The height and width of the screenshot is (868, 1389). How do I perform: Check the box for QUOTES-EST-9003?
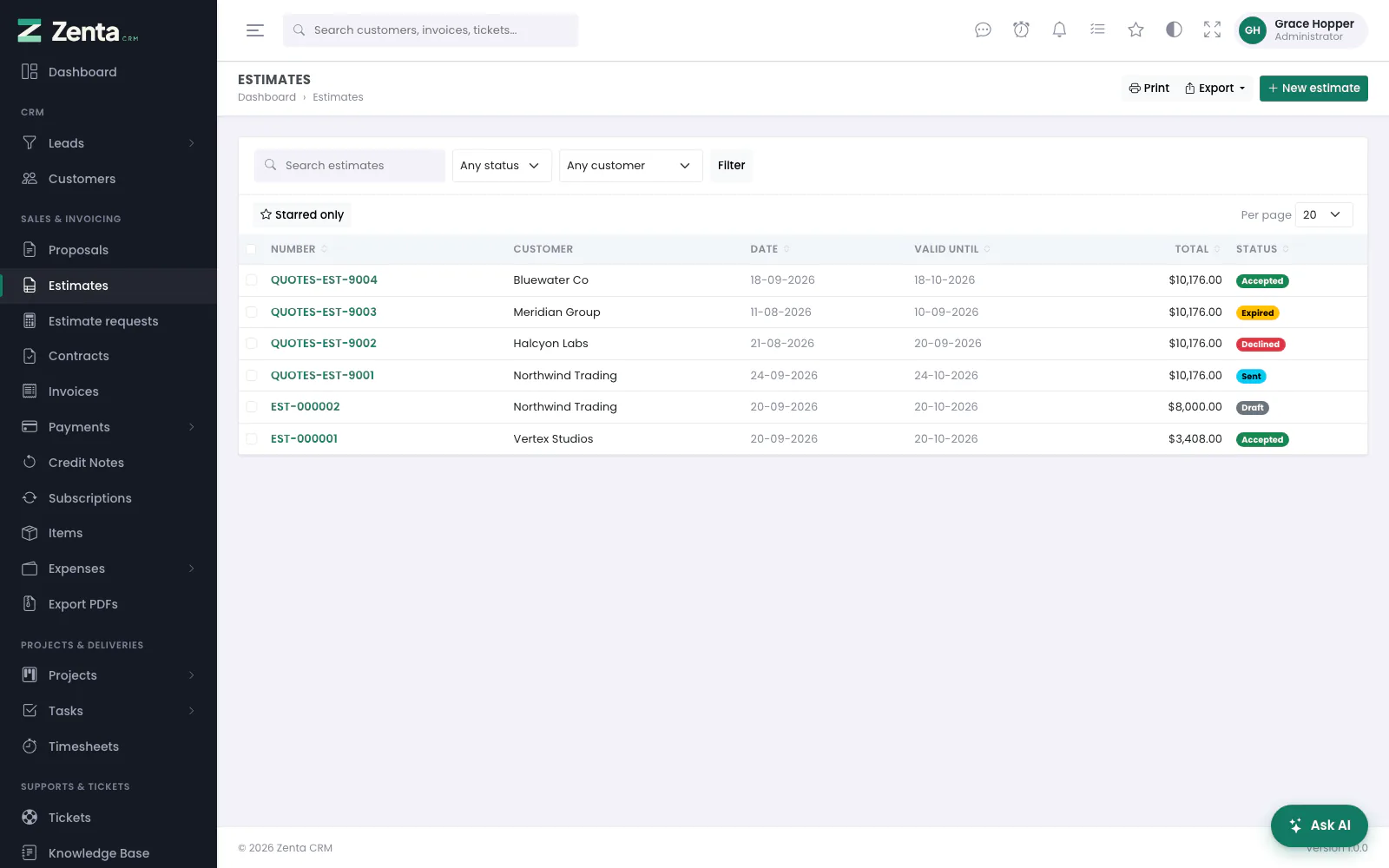[x=251, y=312]
